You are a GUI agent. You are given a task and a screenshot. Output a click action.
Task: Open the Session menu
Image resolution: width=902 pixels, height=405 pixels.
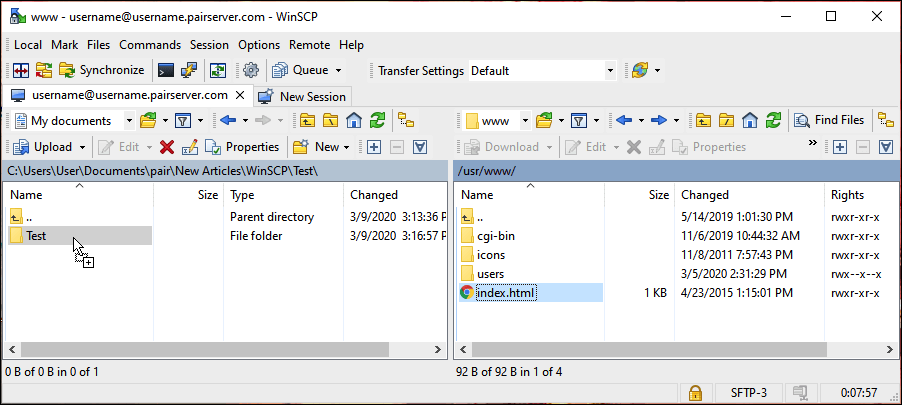(x=209, y=45)
